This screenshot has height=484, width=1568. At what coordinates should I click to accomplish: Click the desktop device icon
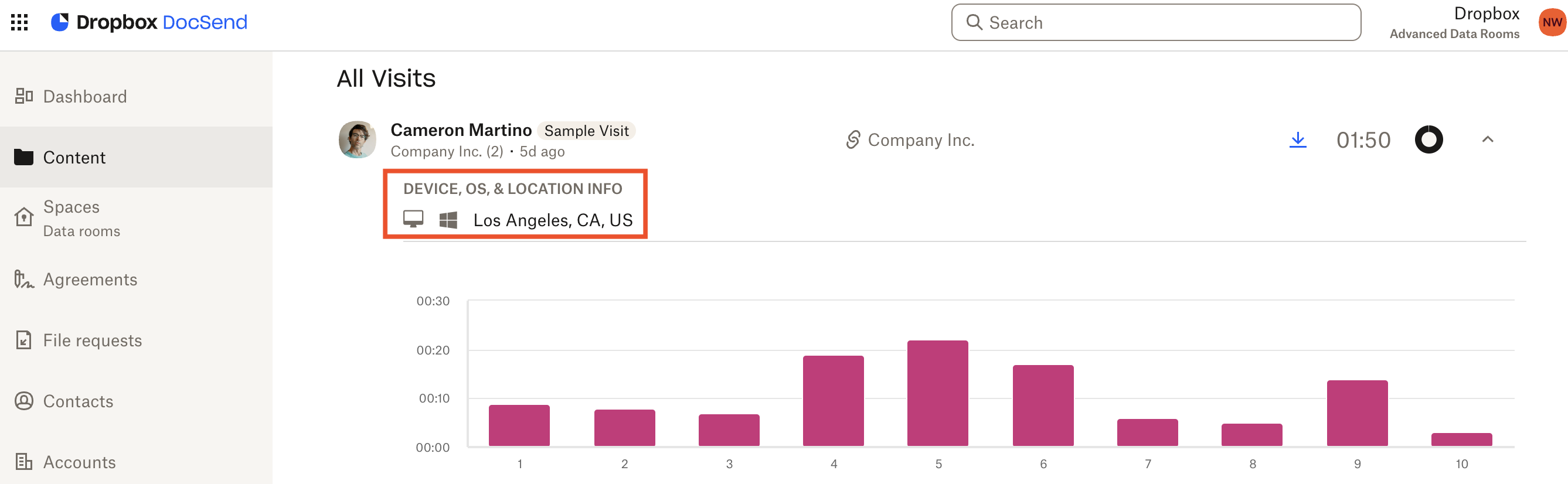pos(413,219)
